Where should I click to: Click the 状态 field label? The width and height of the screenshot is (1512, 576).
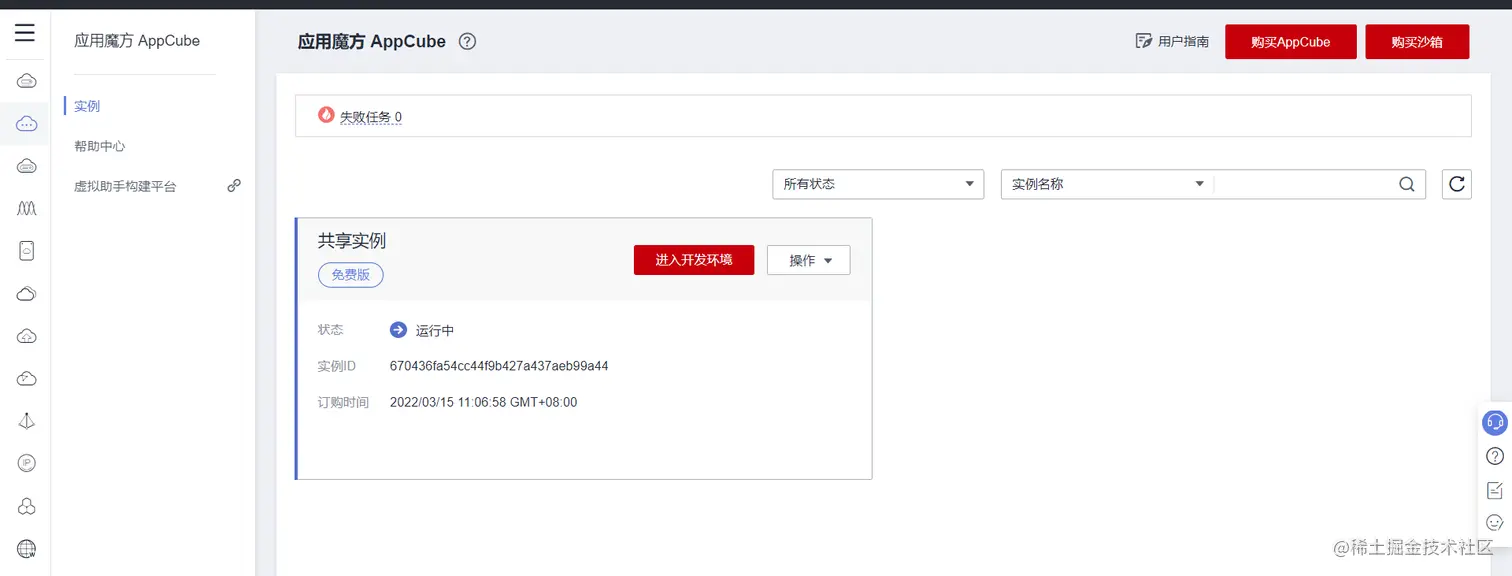click(x=331, y=329)
